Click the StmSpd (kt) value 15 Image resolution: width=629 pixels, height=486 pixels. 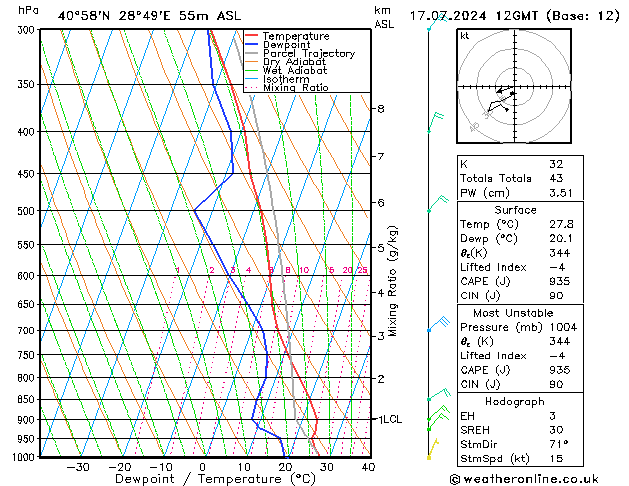click(556, 458)
